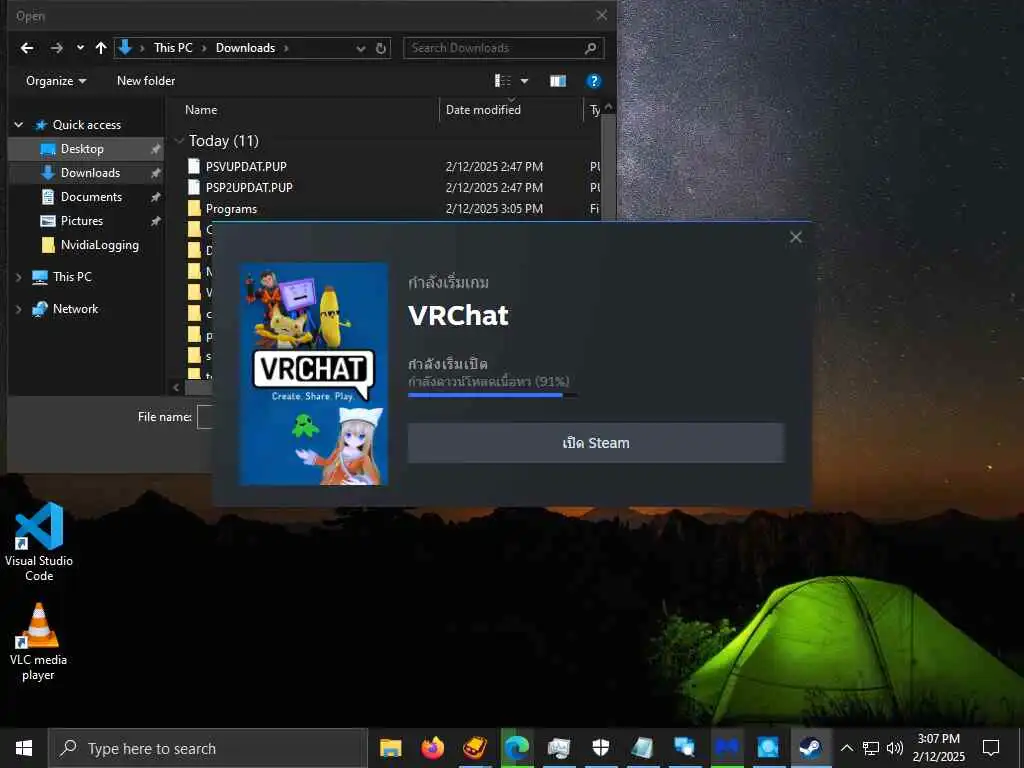This screenshot has height=768, width=1024.
Task: Click the VRChat cover art thumbnail
Action: tap(314, 374)
